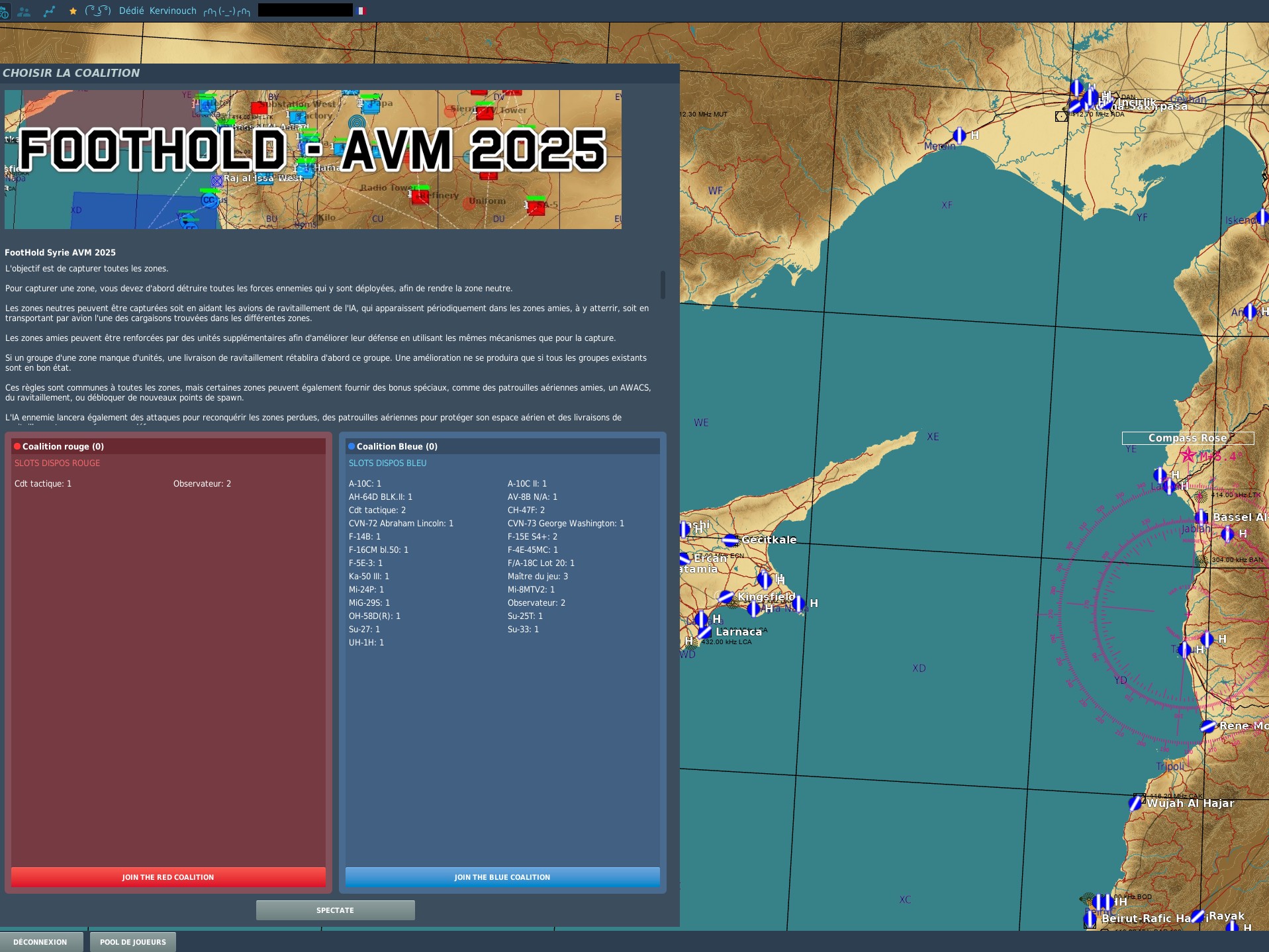Viewport: 1269px width, 952px height.
Task: Click the Foothold AVM 2025 banner image
Action: coord(313,160)
